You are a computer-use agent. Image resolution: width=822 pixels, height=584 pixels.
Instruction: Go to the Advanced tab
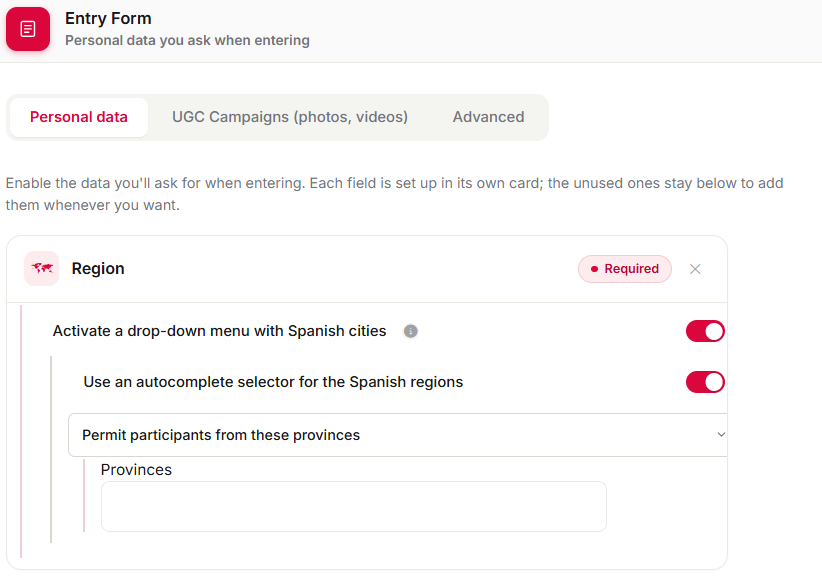[489, 117]
